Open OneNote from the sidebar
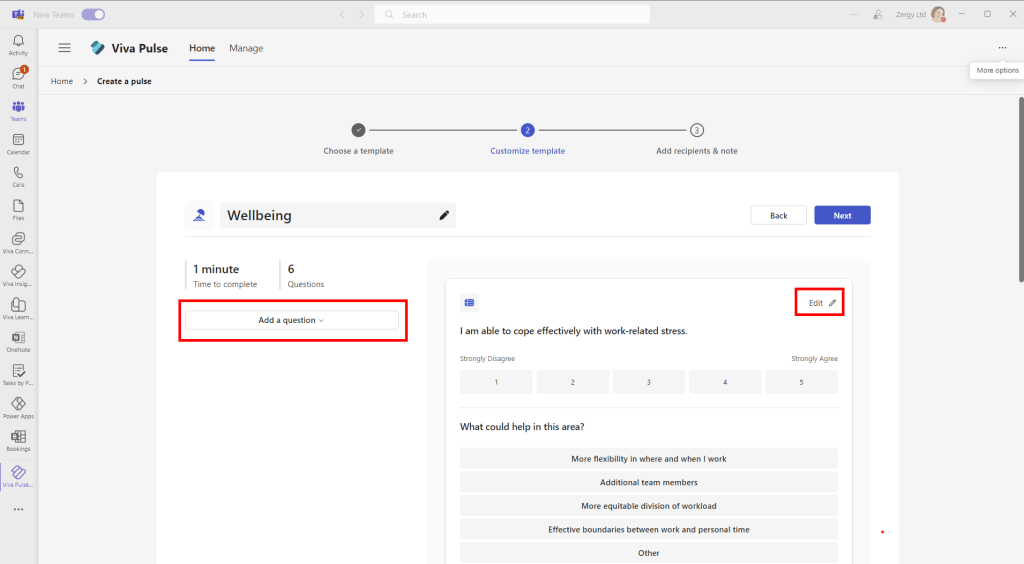 click(18, 341)
